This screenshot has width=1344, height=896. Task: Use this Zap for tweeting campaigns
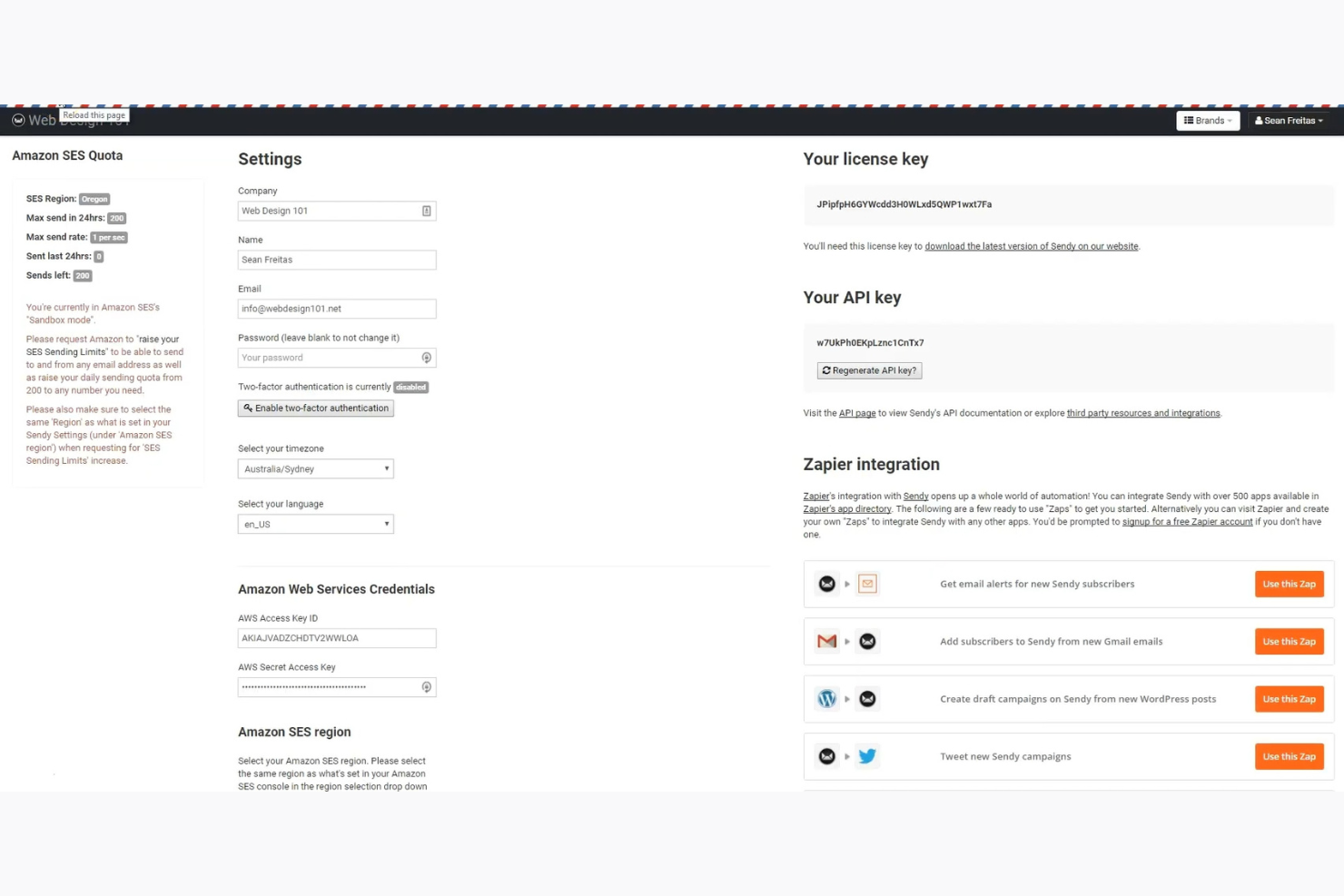coord(1290,756)
